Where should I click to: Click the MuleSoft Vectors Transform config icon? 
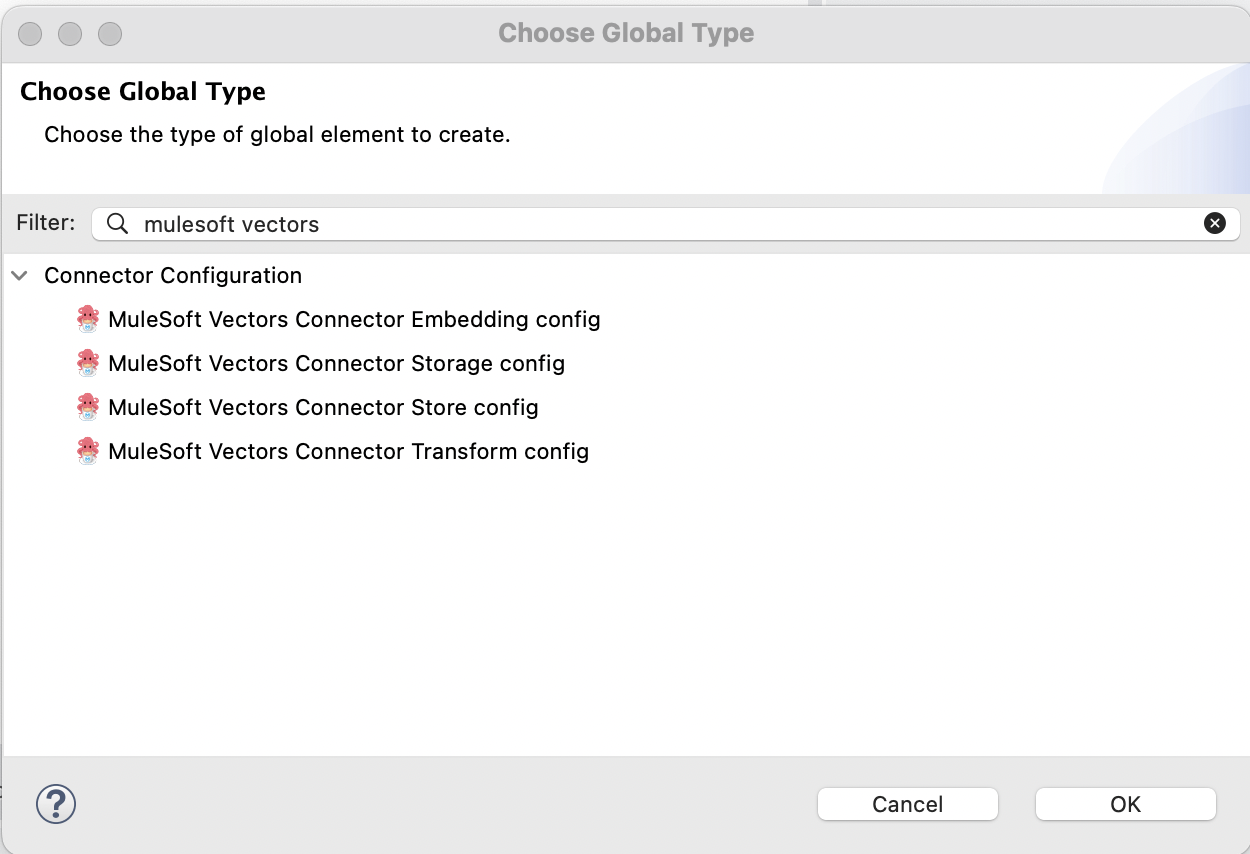coord(88,451)
